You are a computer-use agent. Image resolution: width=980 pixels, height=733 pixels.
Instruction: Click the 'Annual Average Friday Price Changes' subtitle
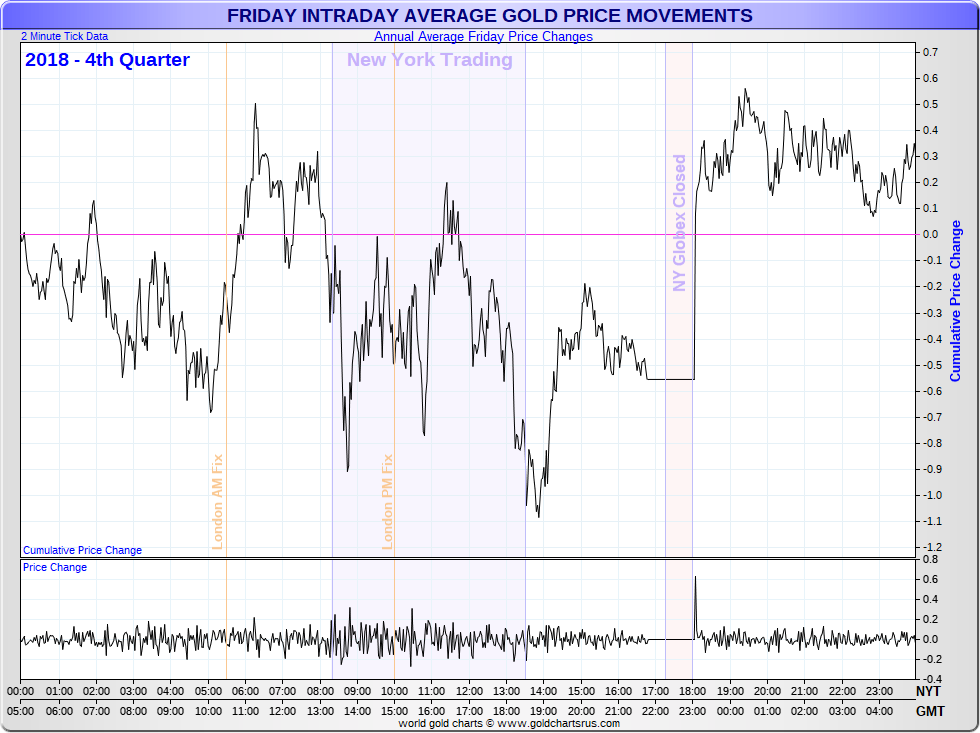[483, 36]
